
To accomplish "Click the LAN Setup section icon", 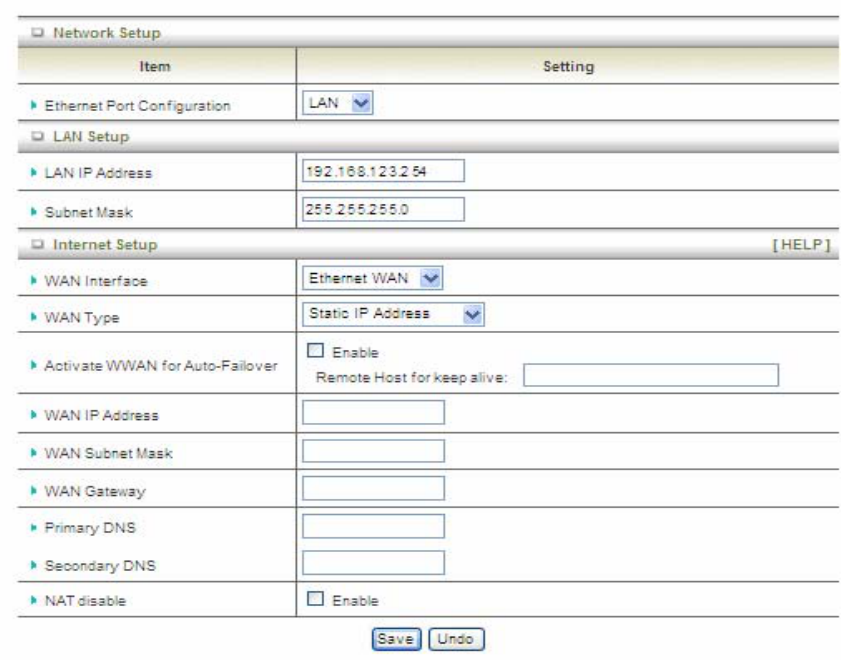I will (x=37, y=136).
